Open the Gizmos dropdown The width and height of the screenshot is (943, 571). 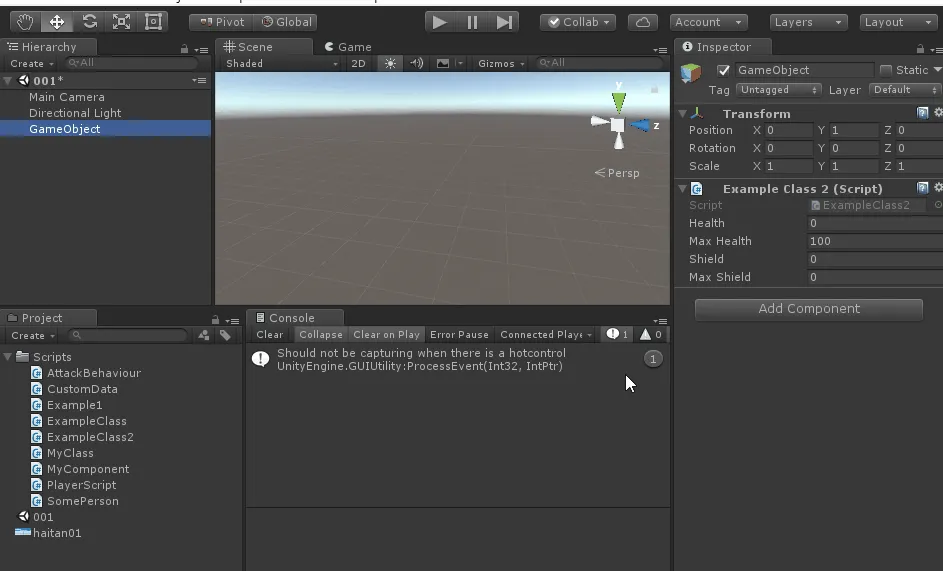(501, 63)
